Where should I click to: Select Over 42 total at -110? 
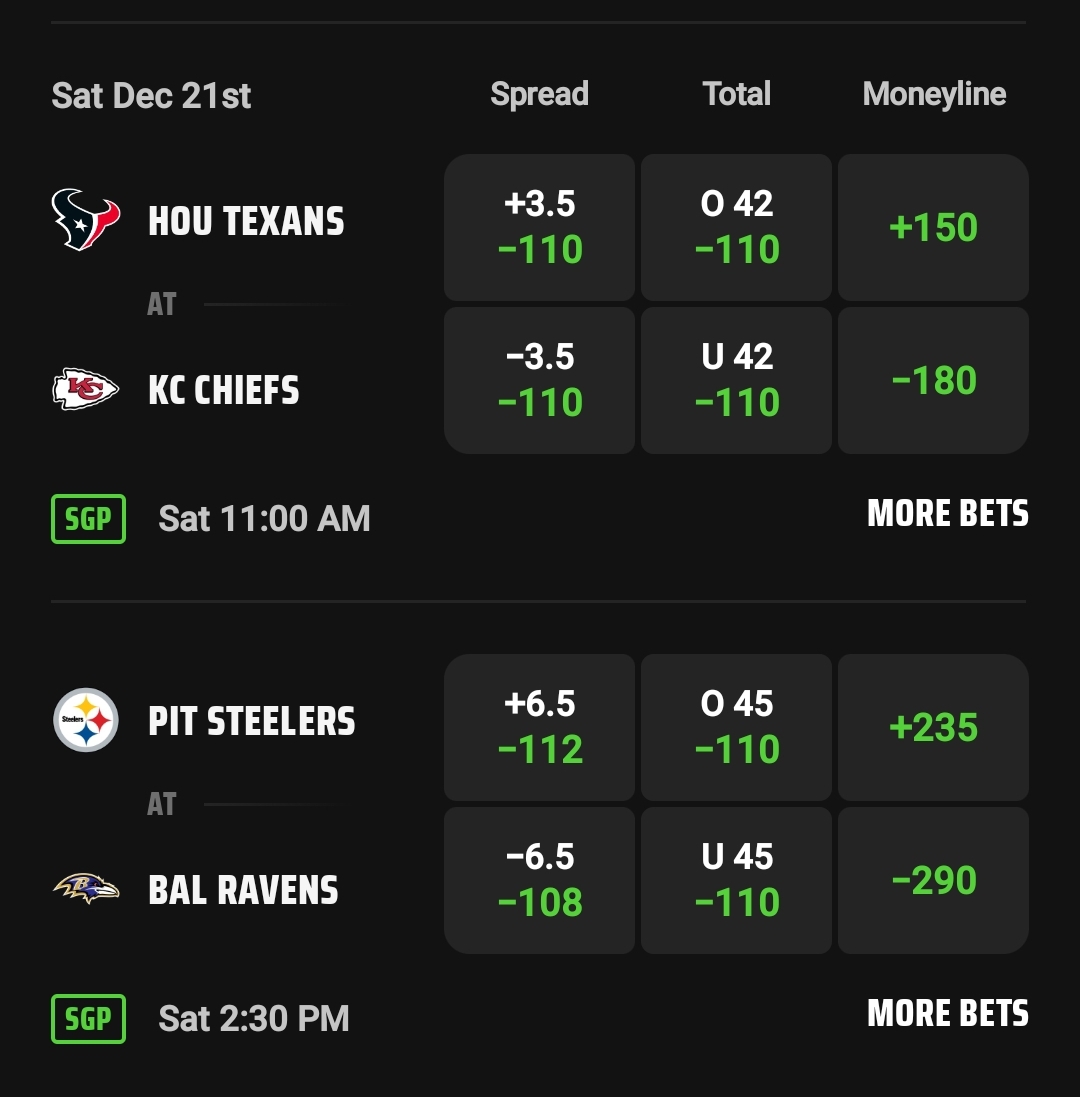(737, 227)
